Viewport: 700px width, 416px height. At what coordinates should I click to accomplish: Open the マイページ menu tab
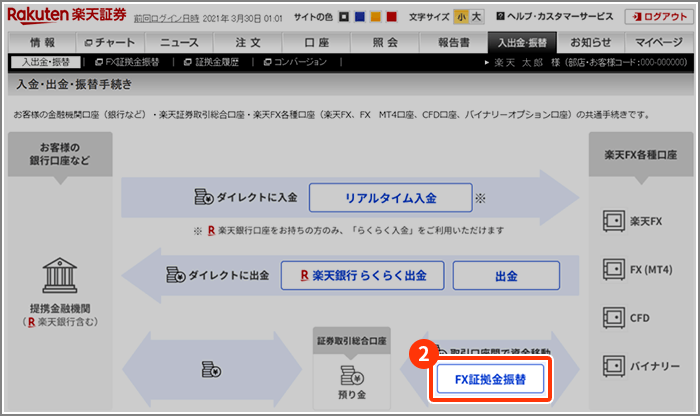(x=659, y=42)
